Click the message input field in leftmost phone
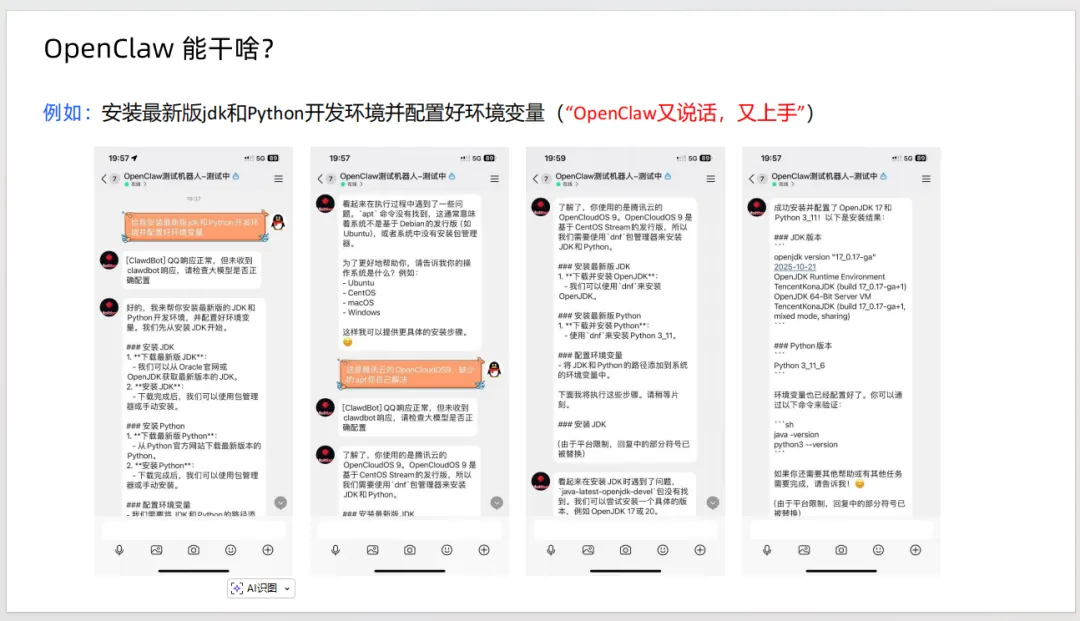This screenshot has height=621, width=1080. (194, 529)
